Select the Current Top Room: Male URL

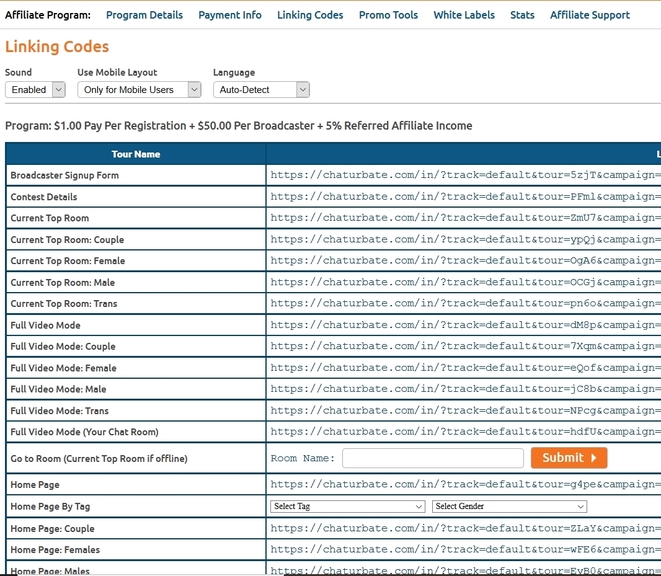pyautogui.click(x=465, y=282)
